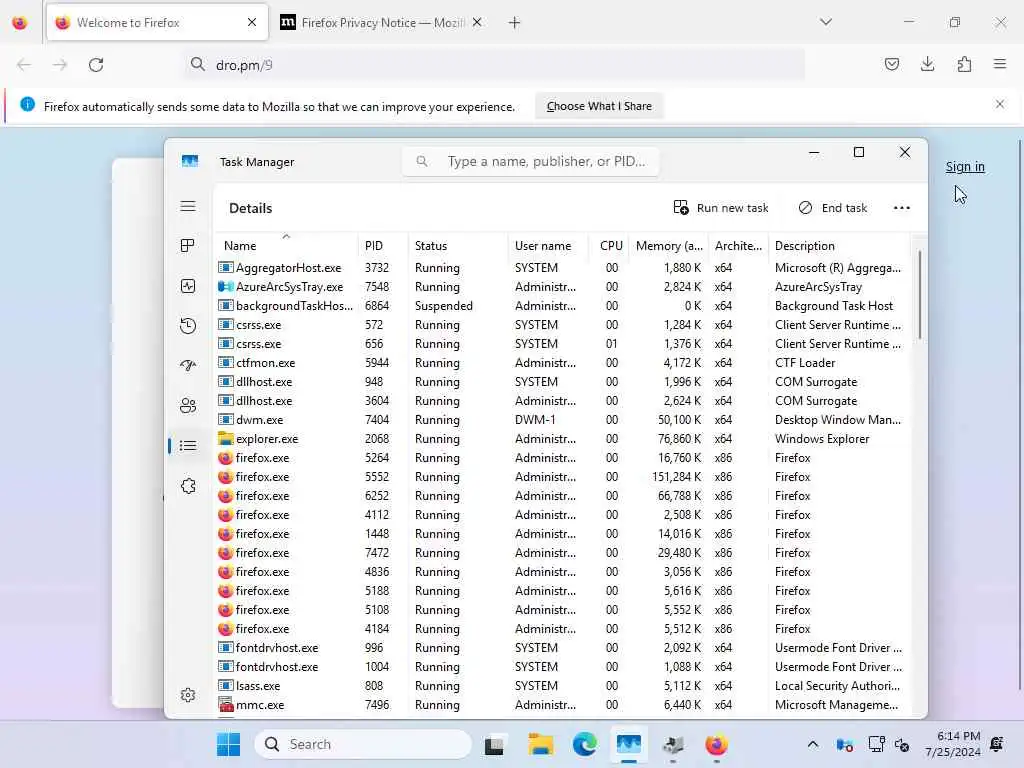
Task: Open Save to Pocket icon
Action: pyautogui.click(x=891, y=65)
